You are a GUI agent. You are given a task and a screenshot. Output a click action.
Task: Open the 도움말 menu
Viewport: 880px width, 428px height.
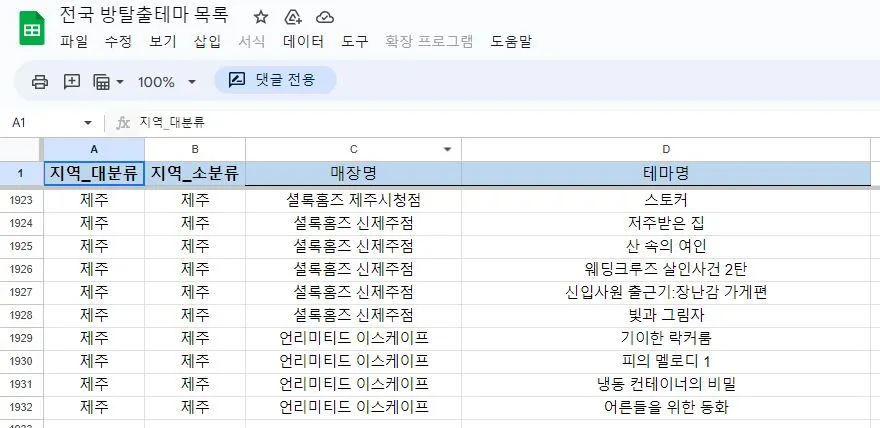tap(511, 42)
